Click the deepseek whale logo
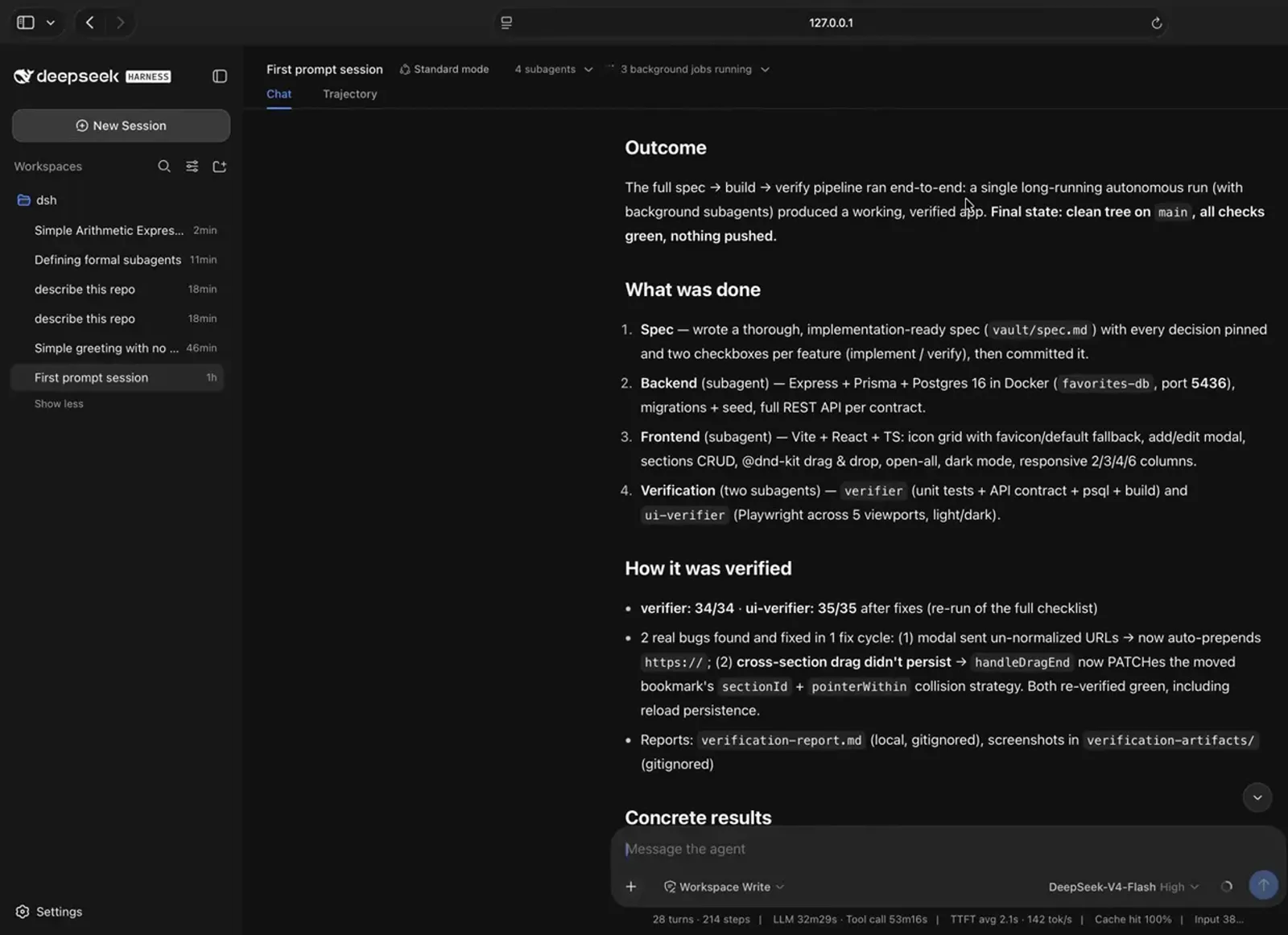The width and height of the screenshot is (1288, 935). 23,76
